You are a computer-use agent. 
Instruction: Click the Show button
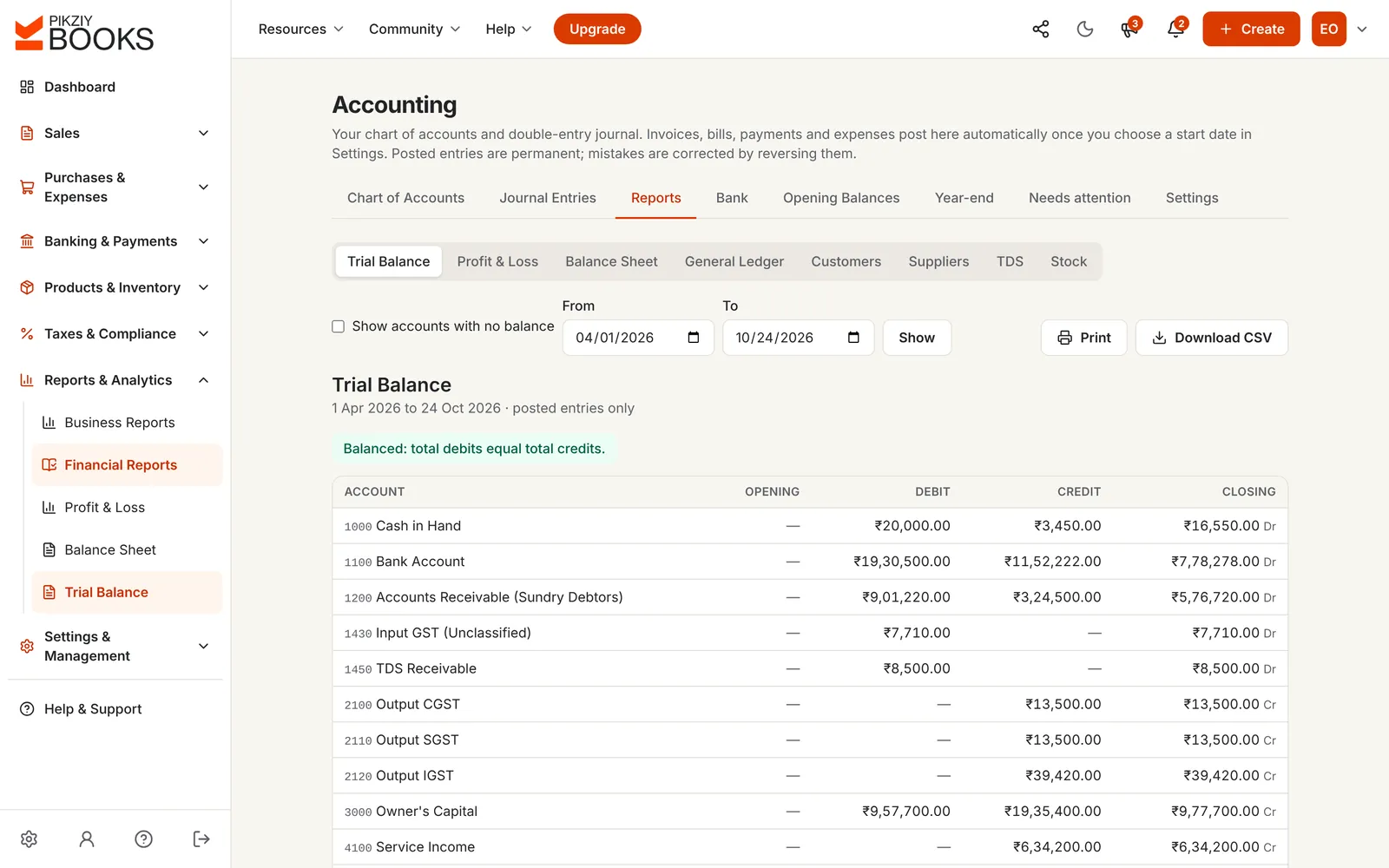pos(917,338)
